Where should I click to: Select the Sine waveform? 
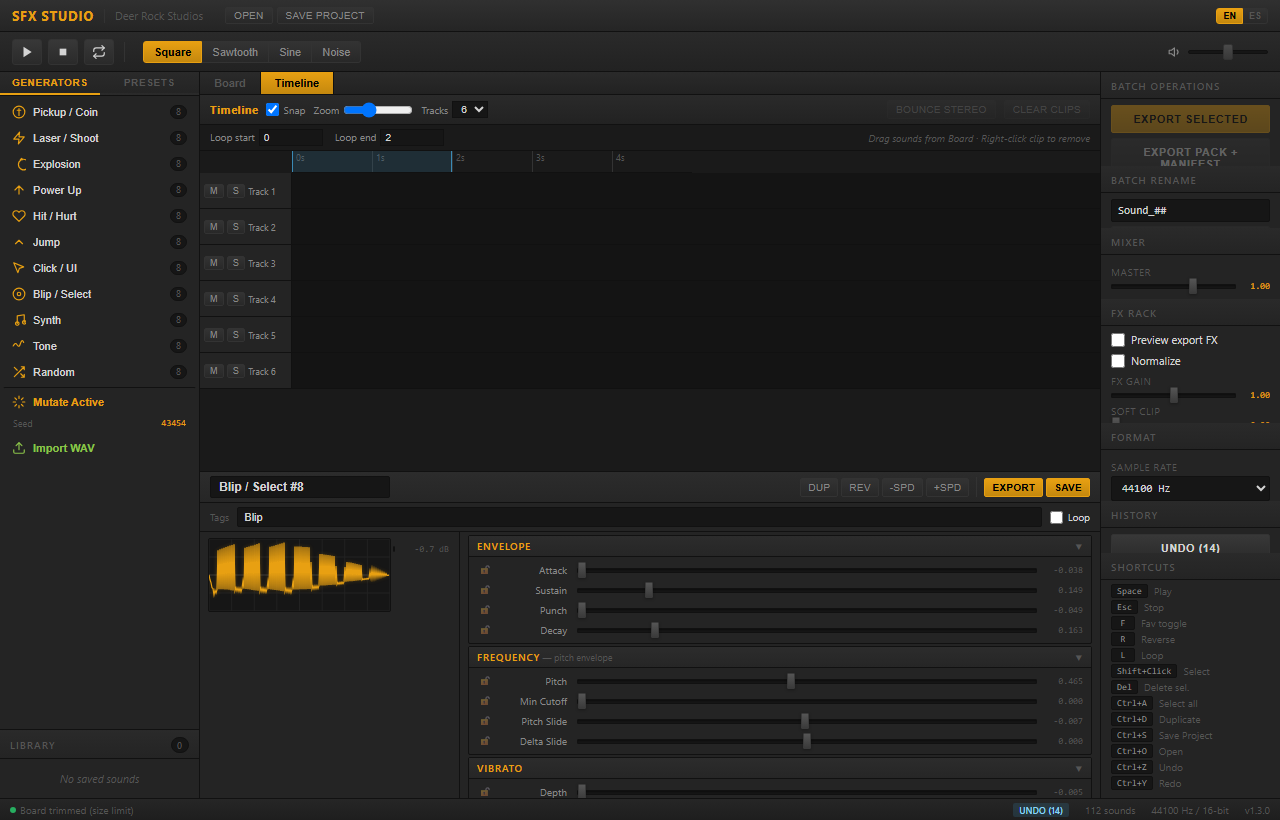(290, 52)
